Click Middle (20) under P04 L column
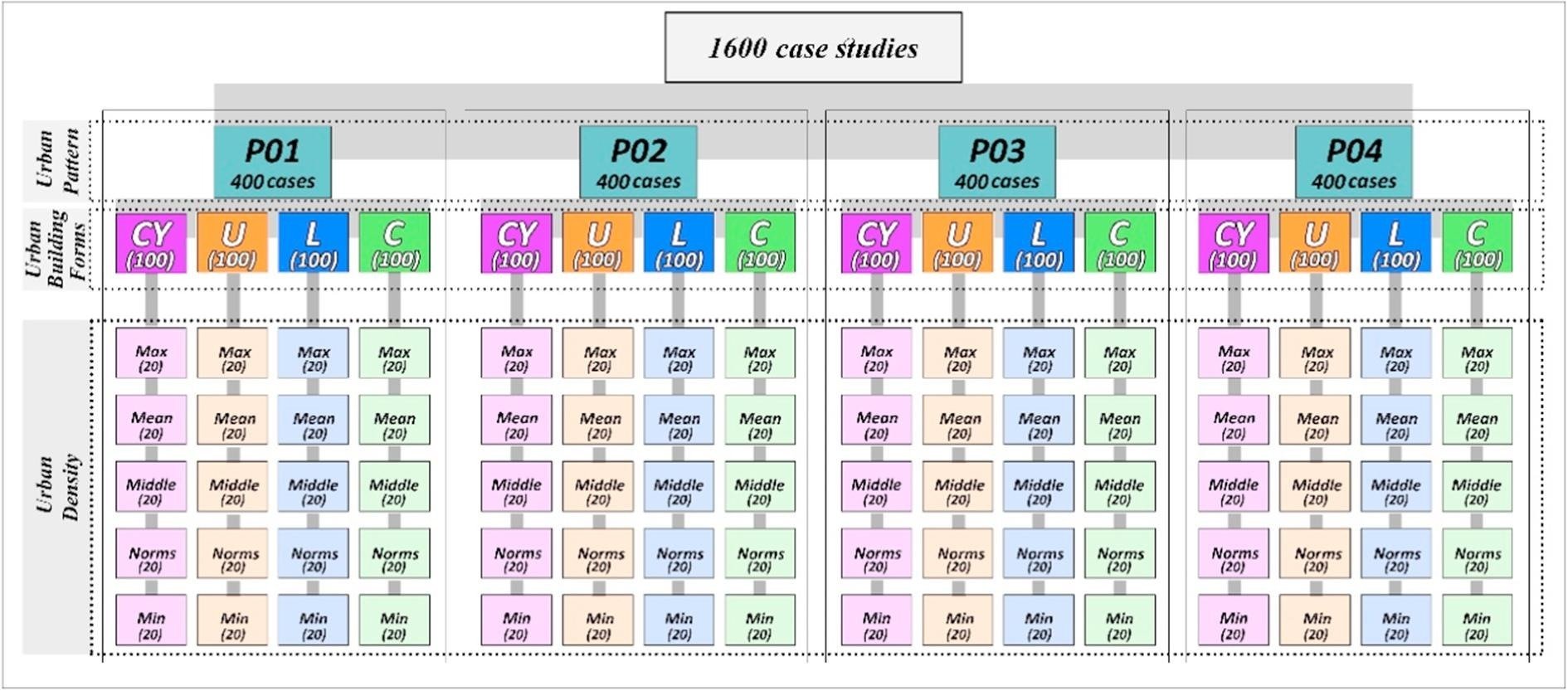Screen dimensions: 1568x691 (x=1395, y=487)
